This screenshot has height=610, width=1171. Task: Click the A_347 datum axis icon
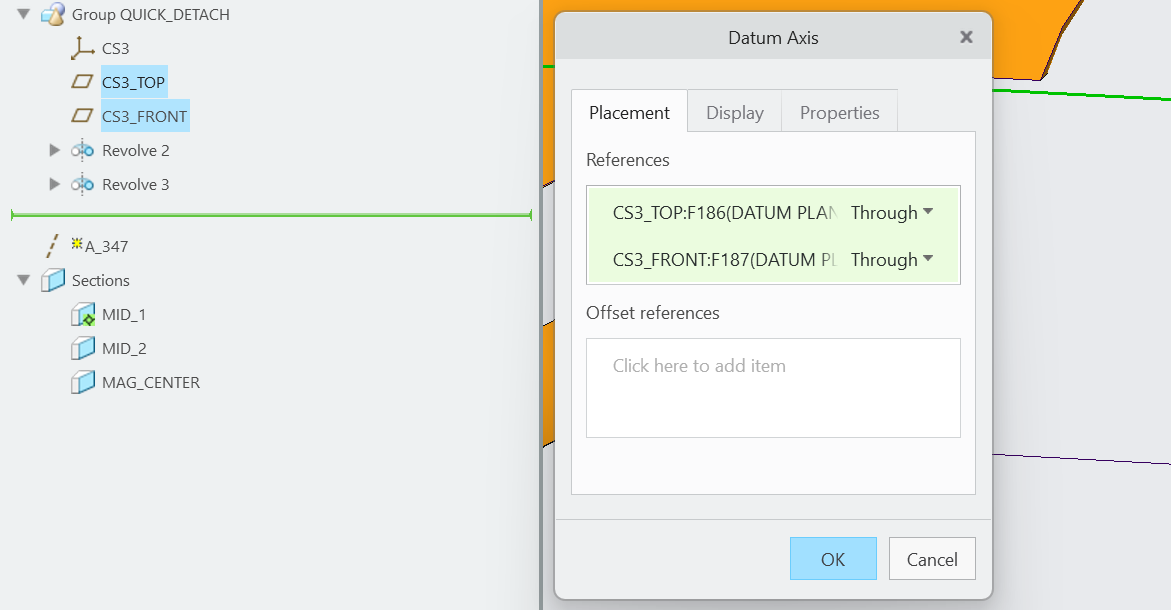pos(52,245)
